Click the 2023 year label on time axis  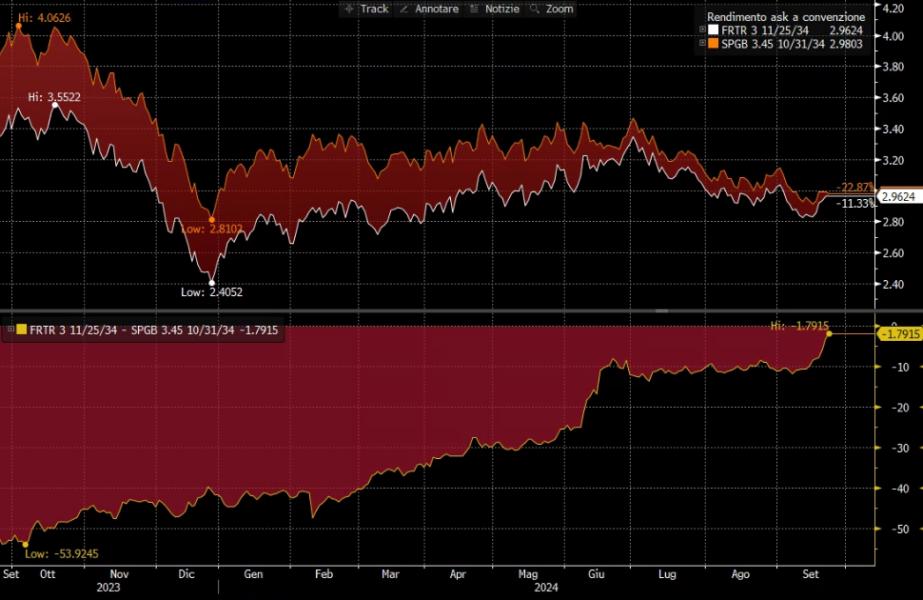coord(108,588)
